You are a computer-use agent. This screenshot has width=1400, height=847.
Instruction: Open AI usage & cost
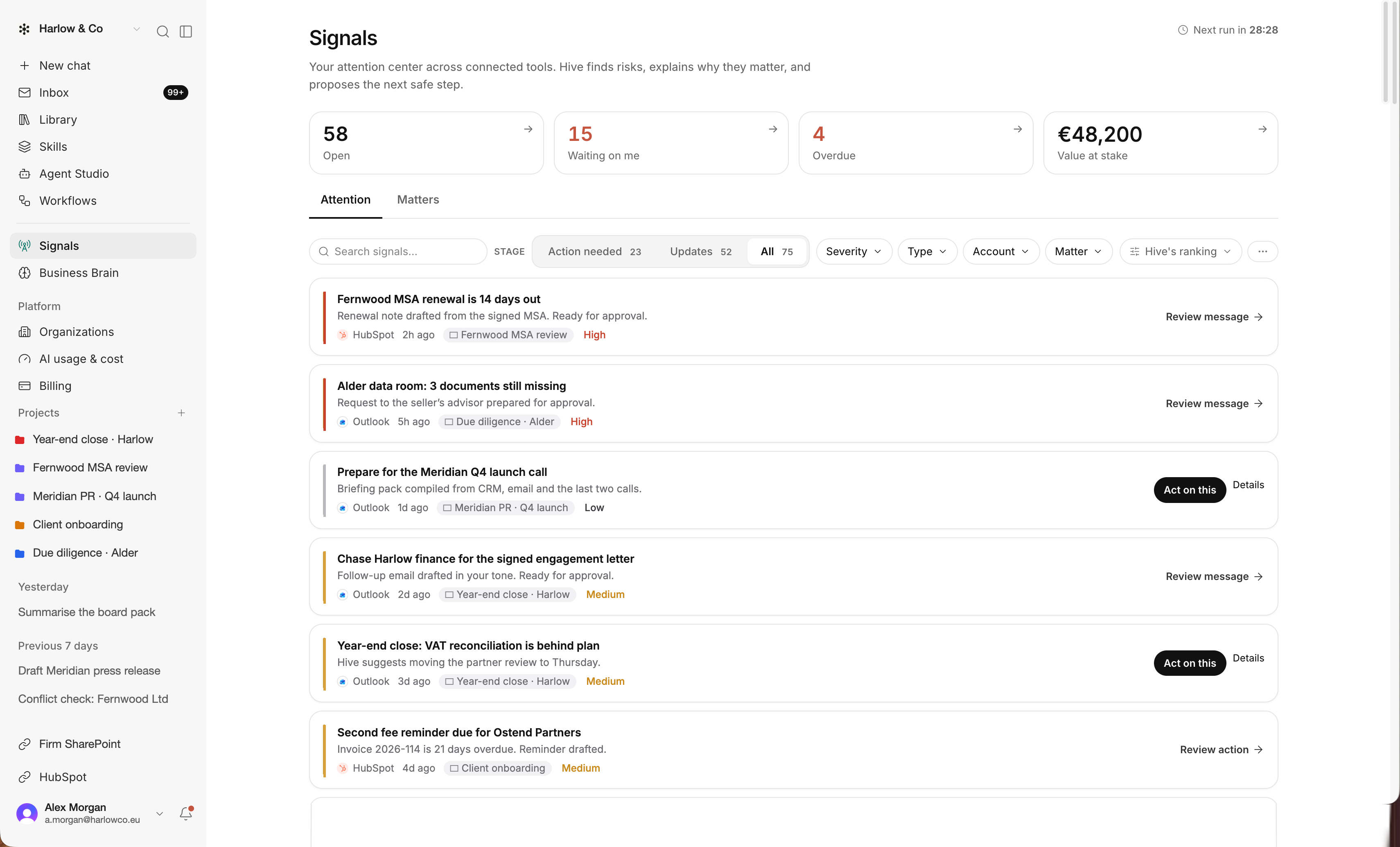click(x=103, y=359)
